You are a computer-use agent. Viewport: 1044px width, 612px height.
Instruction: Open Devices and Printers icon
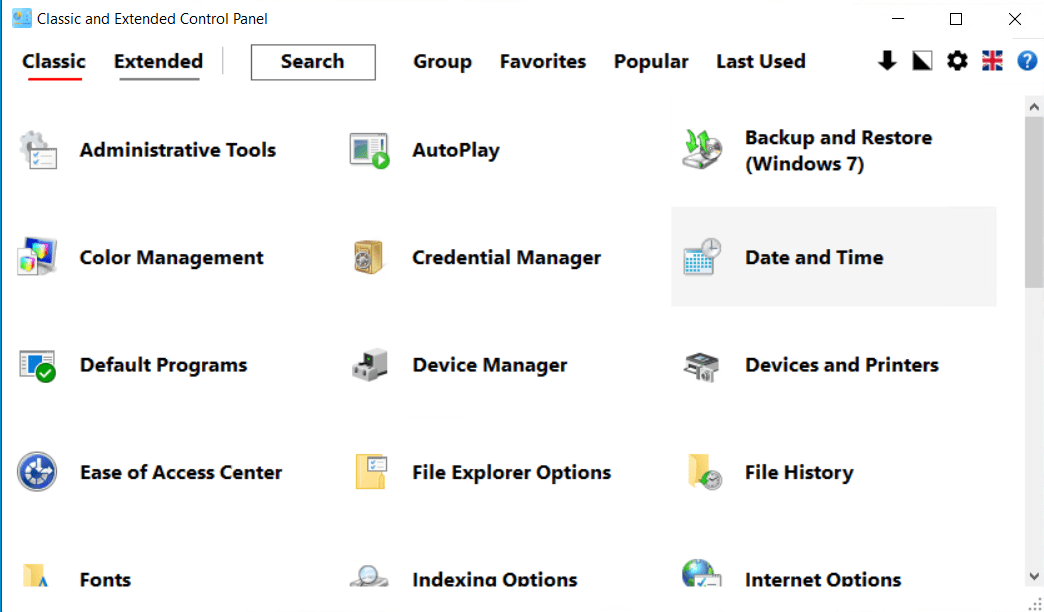tap(703, 366)
